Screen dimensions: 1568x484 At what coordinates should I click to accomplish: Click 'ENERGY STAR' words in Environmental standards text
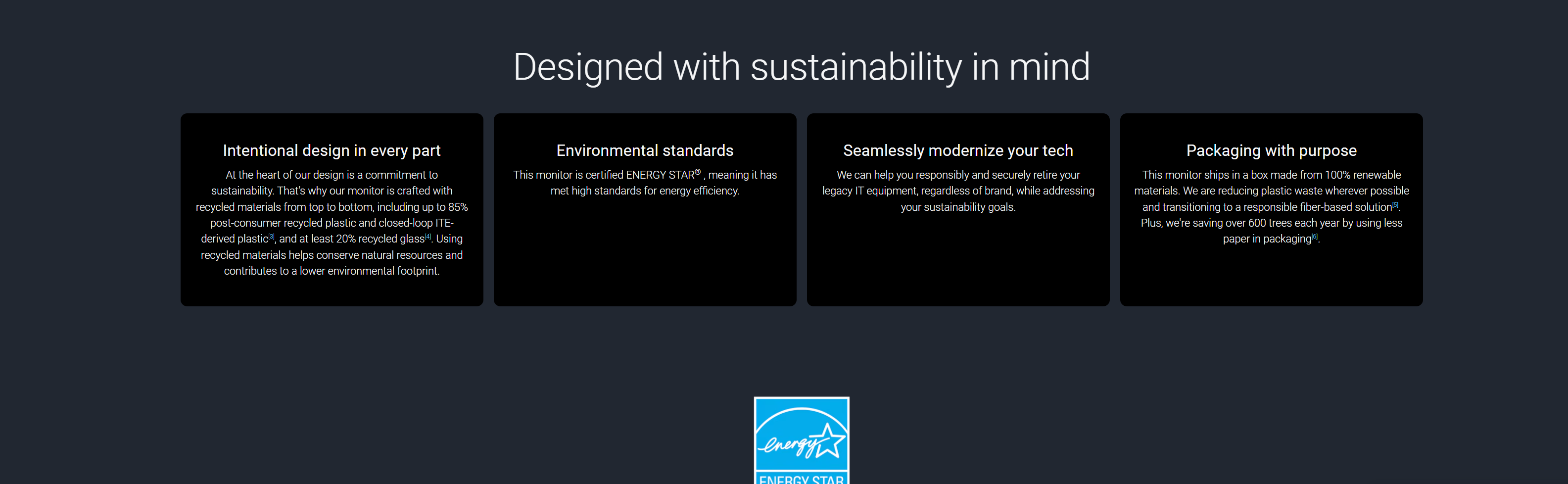point(660,175)
